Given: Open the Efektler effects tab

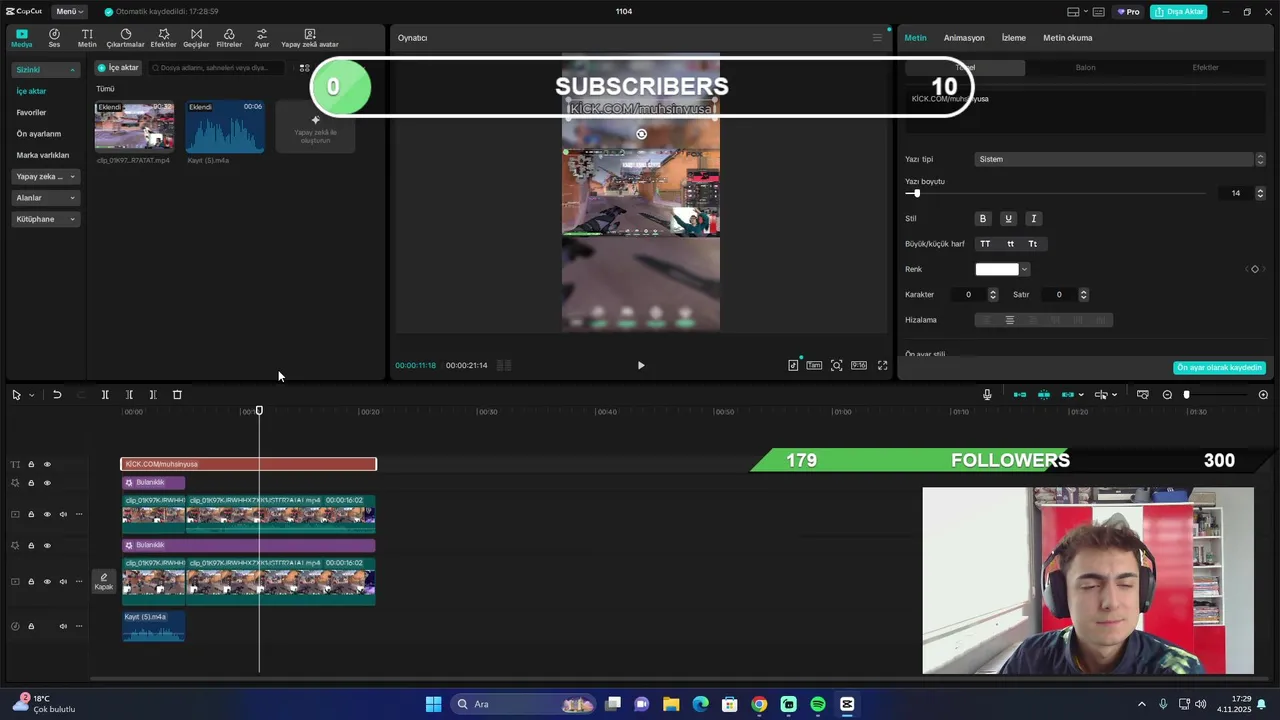Looking at the screenshot, I should [163, 38].
